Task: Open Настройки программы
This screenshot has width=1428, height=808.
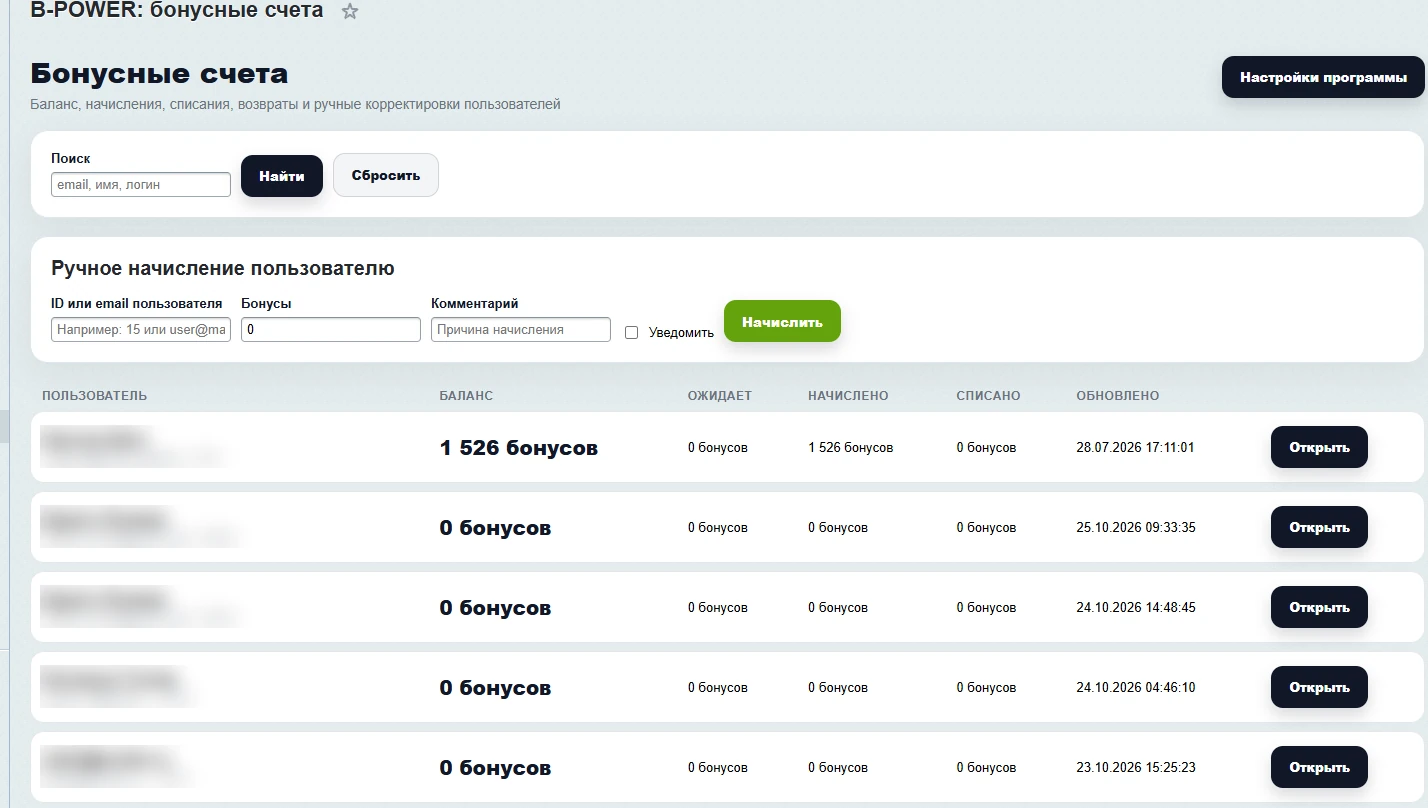Action: pyautogui.click(x=1323, y=77)
